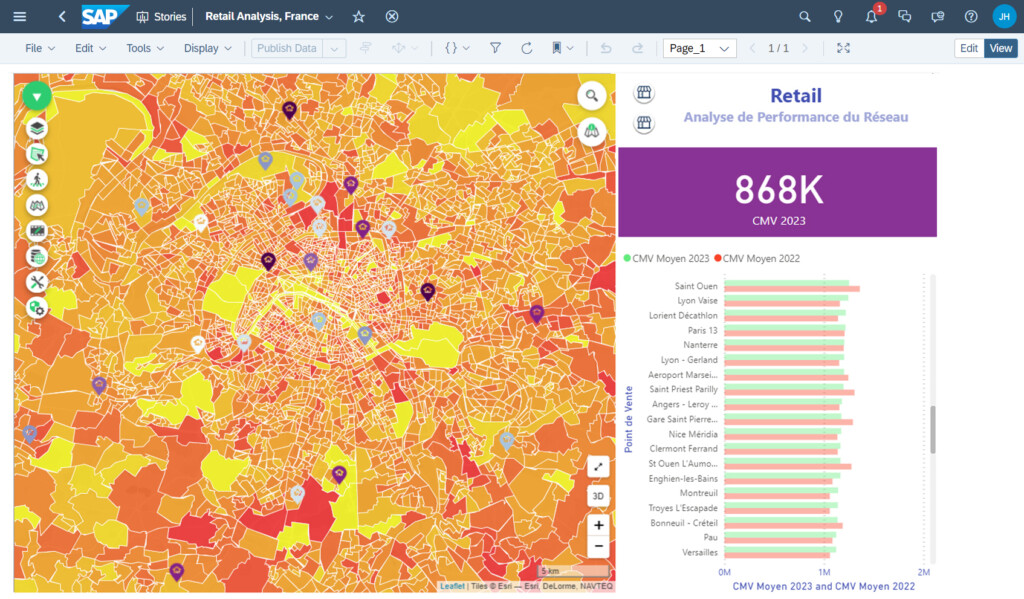Image resolution: width=1024 pixels, height=599 pixels.
Task: Switch to Edit mode
Action: (x=968, y=48)
